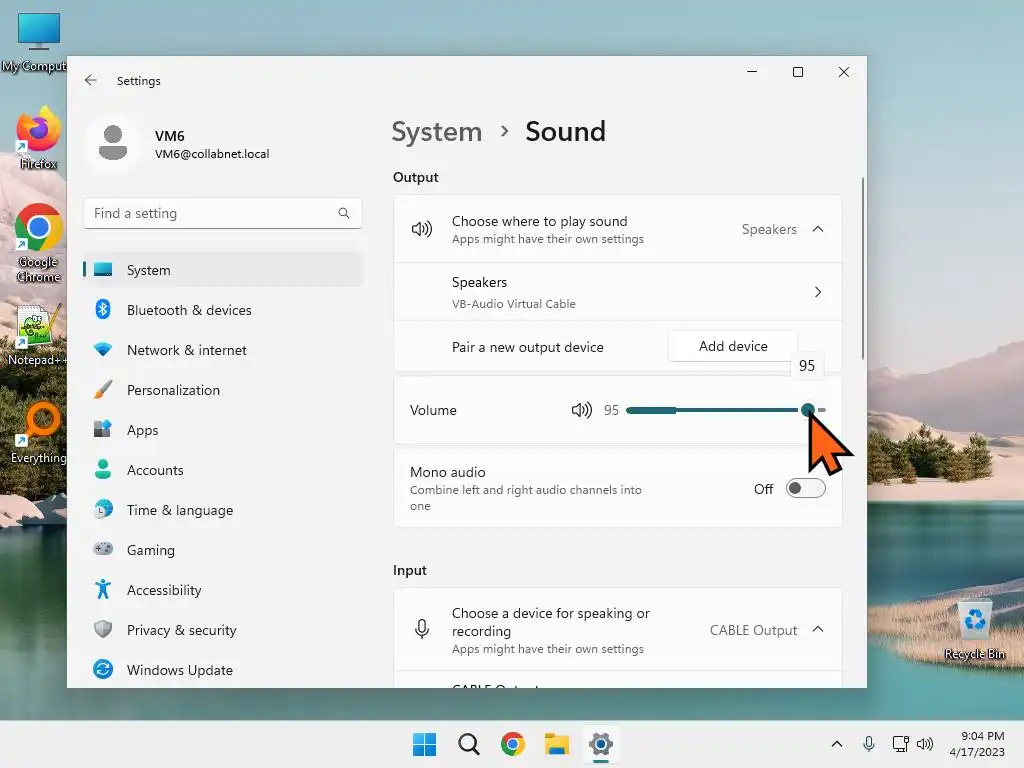Open clock showing 9:04 PM 4/17/2023
This screenshot has width=1024, height=768.
pyautogui.click(x=977, y=744)
